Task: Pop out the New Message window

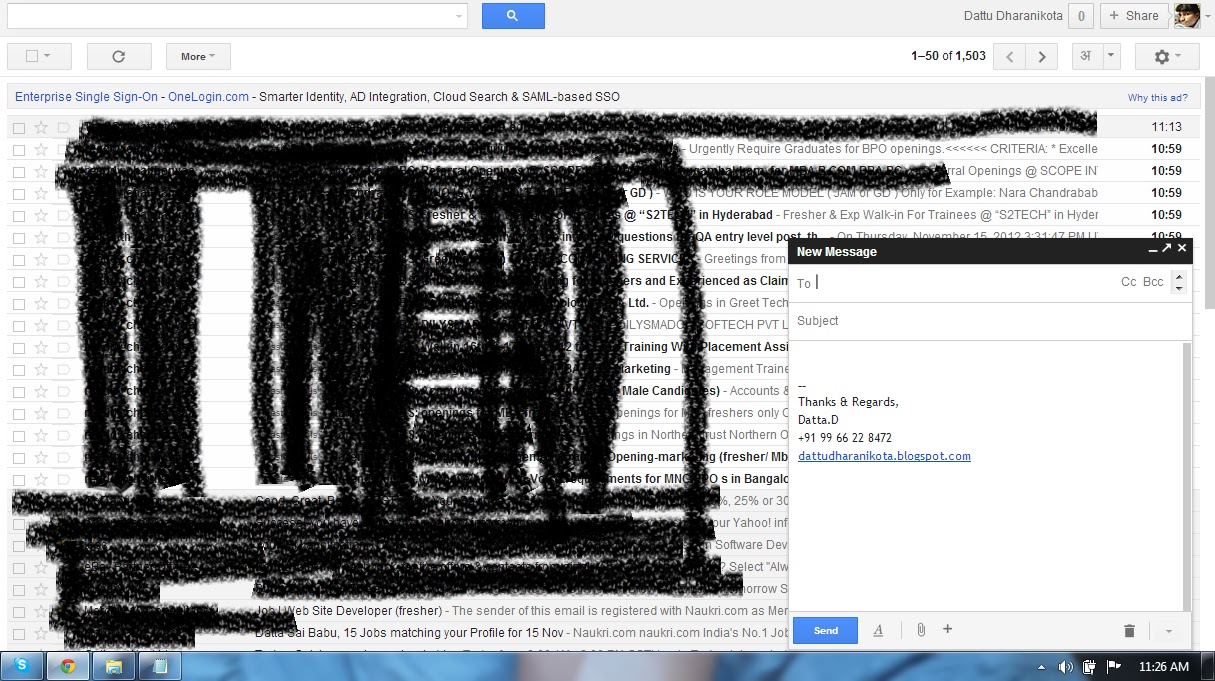Action: (x=1167, y=249)
